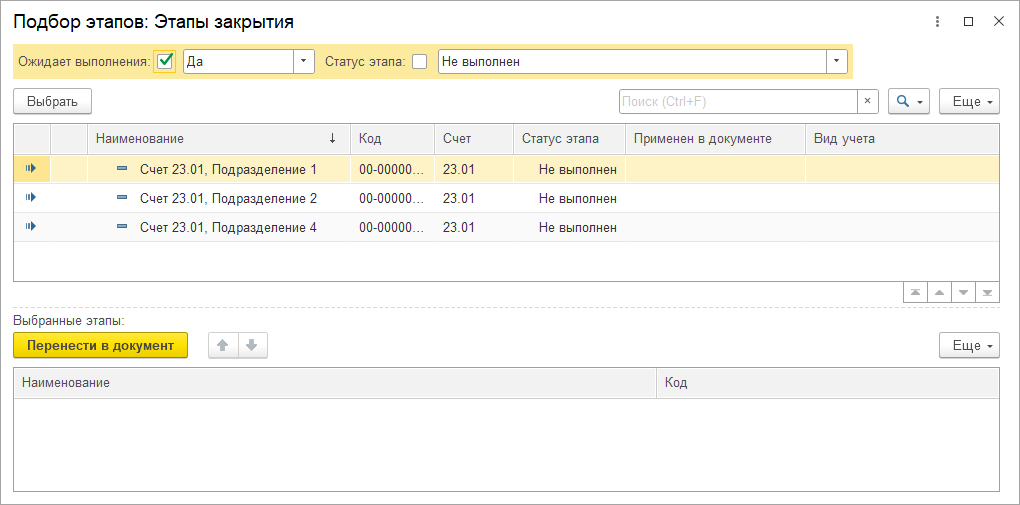Click the Перенести в документ button
Screen dimensions: 1020x505
tap(100, 345)
